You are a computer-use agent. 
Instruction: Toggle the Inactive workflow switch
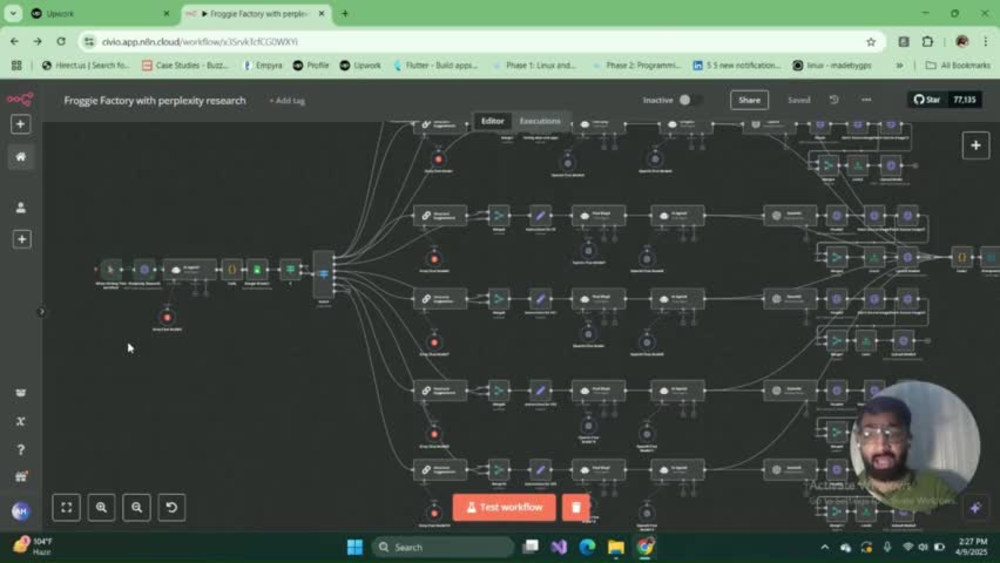(689, 100)
